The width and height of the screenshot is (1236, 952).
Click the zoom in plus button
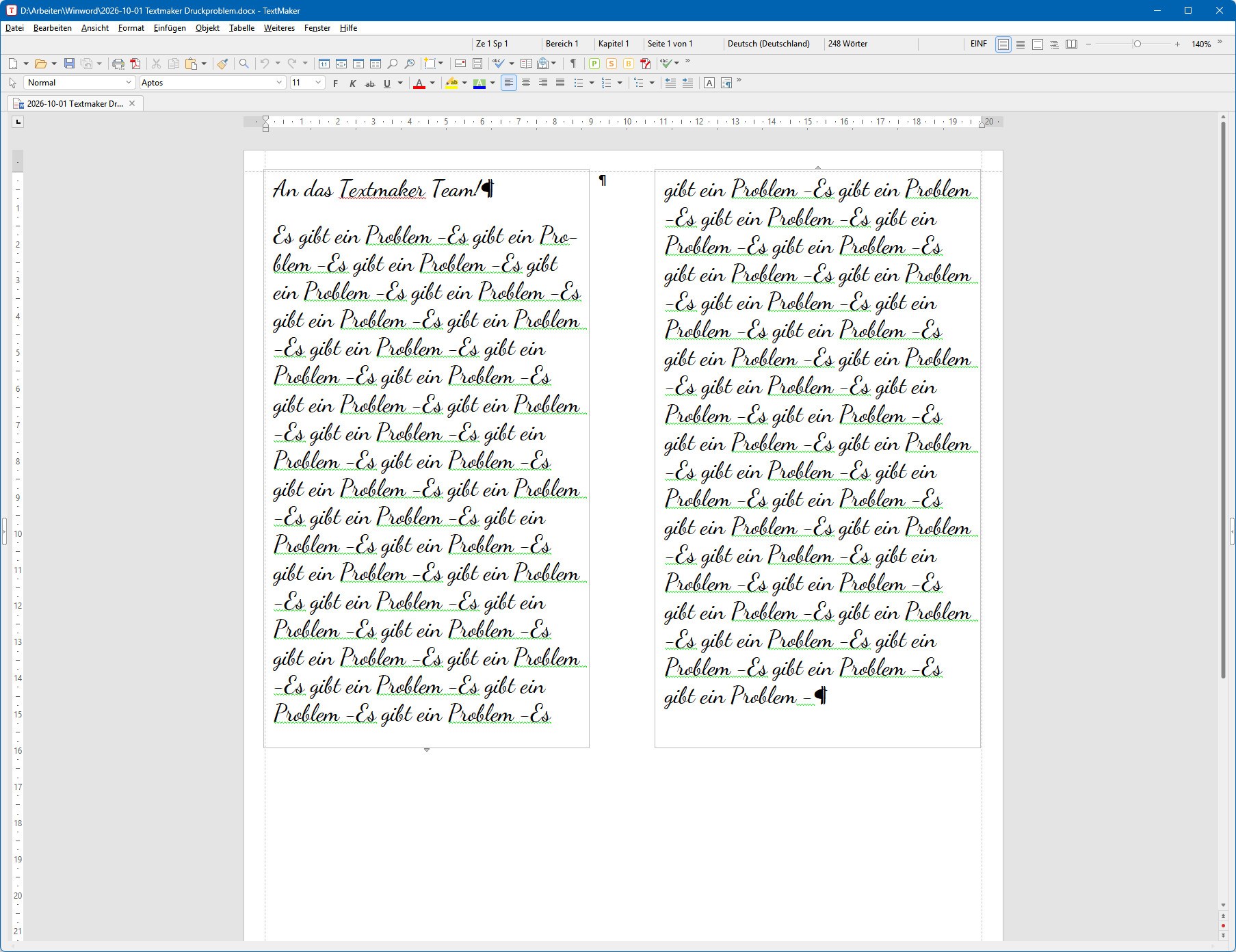[x=1177, y=44]
